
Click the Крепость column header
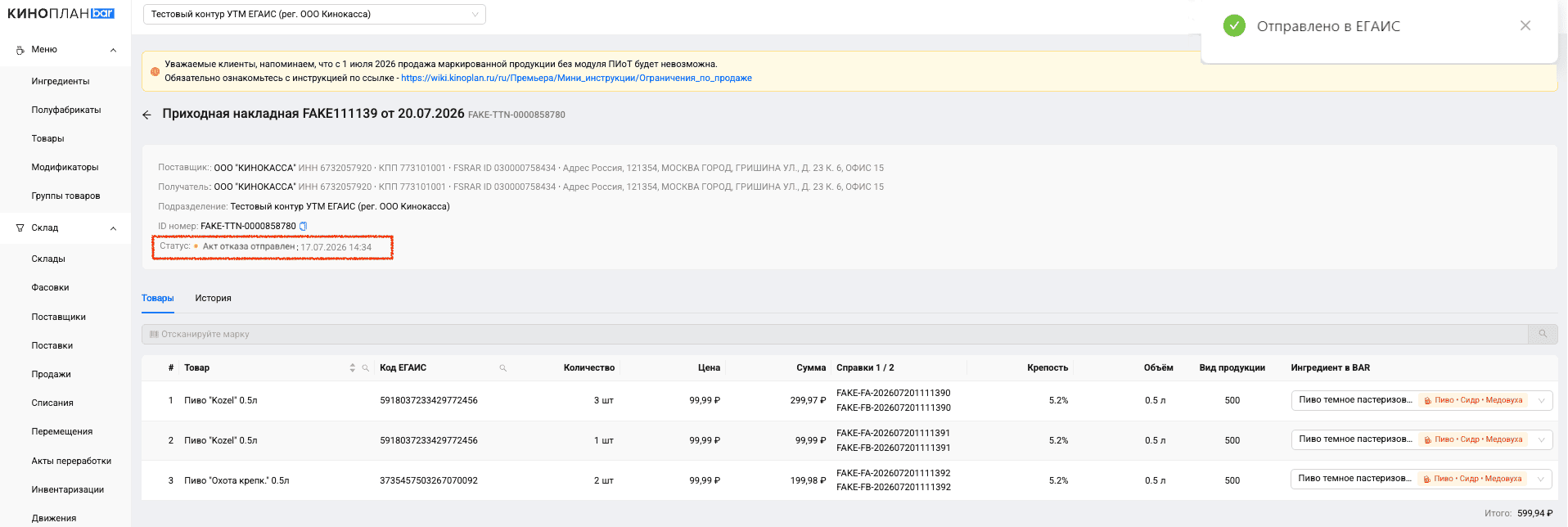tap(1048, 367)
